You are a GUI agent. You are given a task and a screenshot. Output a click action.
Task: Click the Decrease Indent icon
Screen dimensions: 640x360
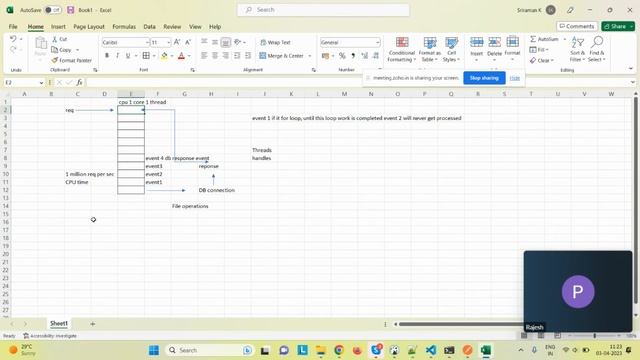[237, 56]
